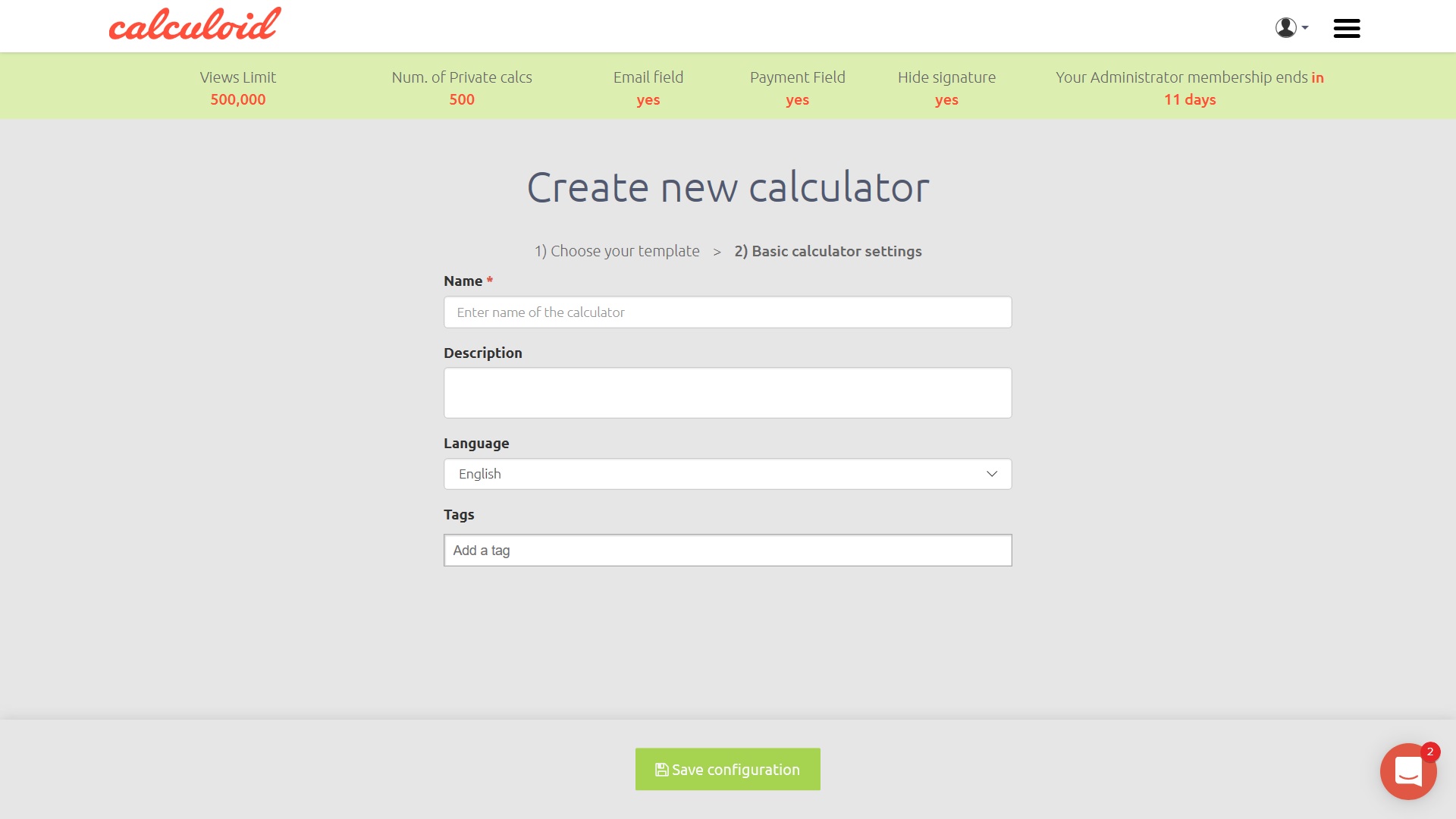Click into the Name input field
Viewport: 1456px width, 819px height.
[727, 312]
